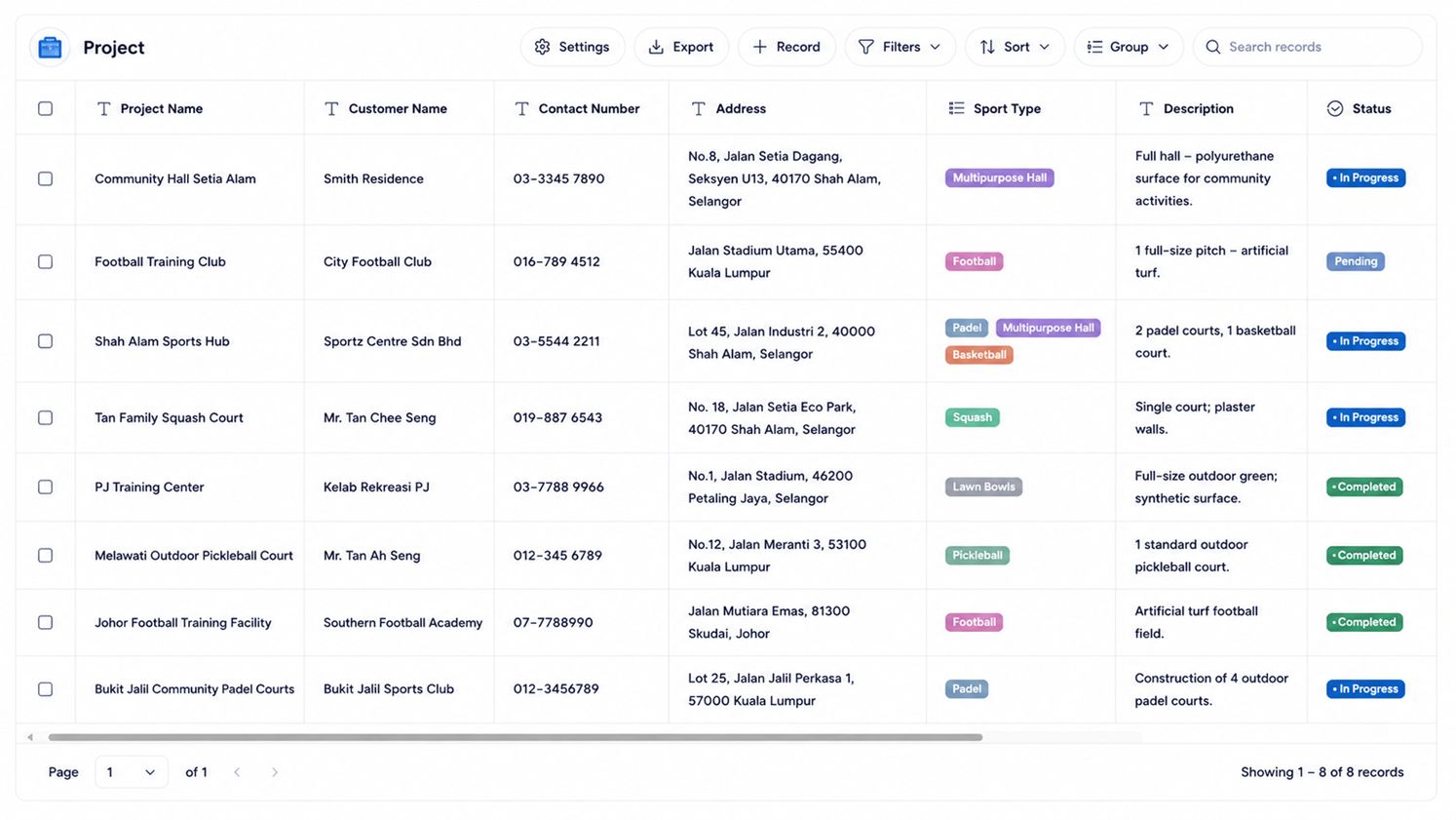
Task: Click the Export download icon
Action: click(656, 47)
